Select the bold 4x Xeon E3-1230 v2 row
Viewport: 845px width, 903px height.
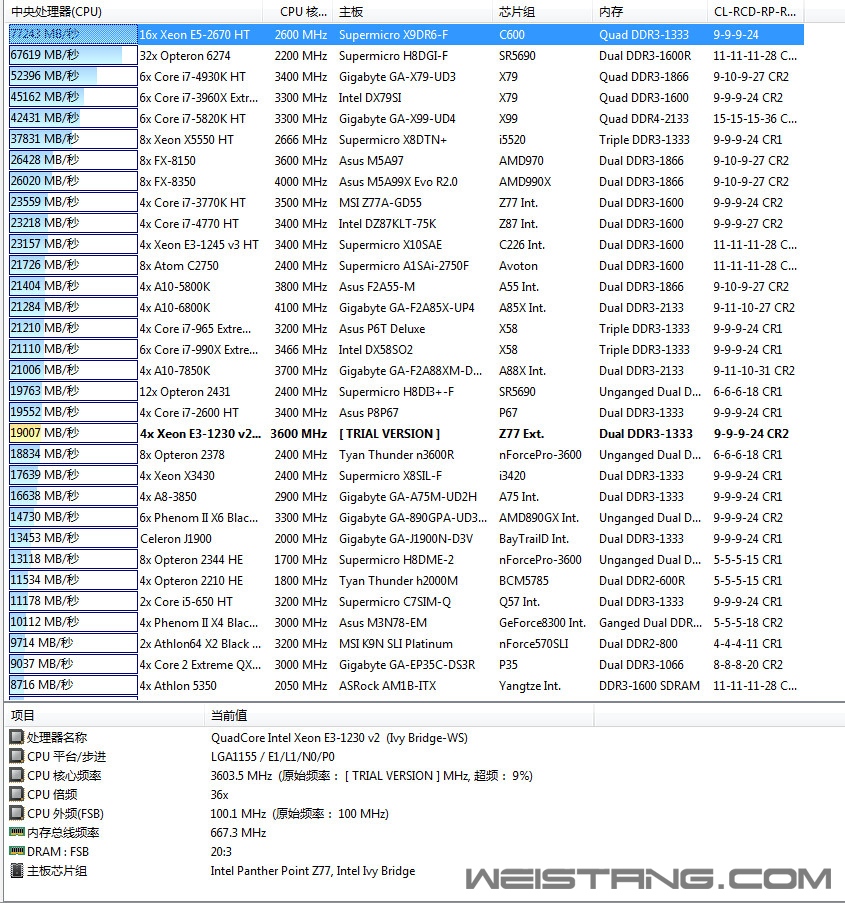click(200, 434)
